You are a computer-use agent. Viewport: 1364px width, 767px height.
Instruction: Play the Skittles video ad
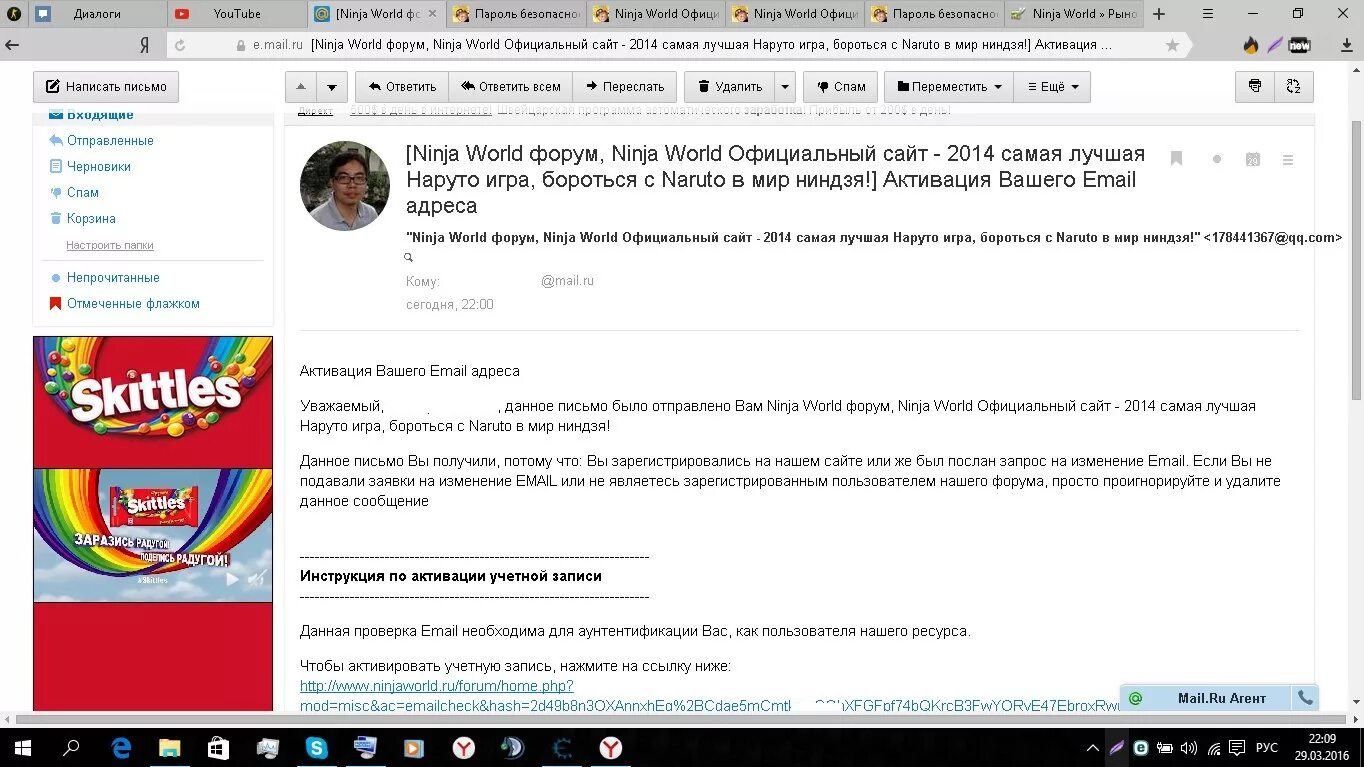pos(233,579)
